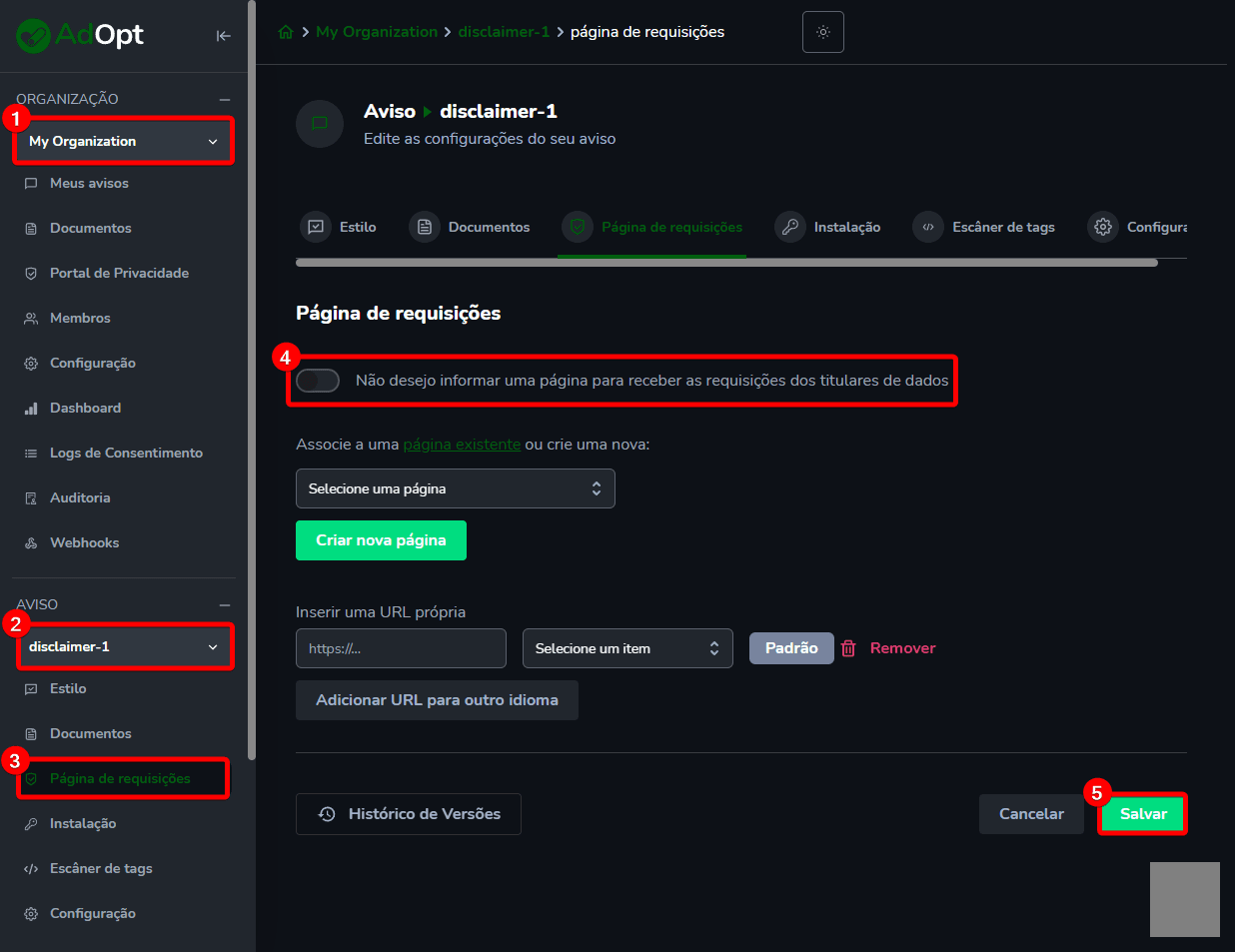Open Logs de Consentimento in sidebar

124,454
